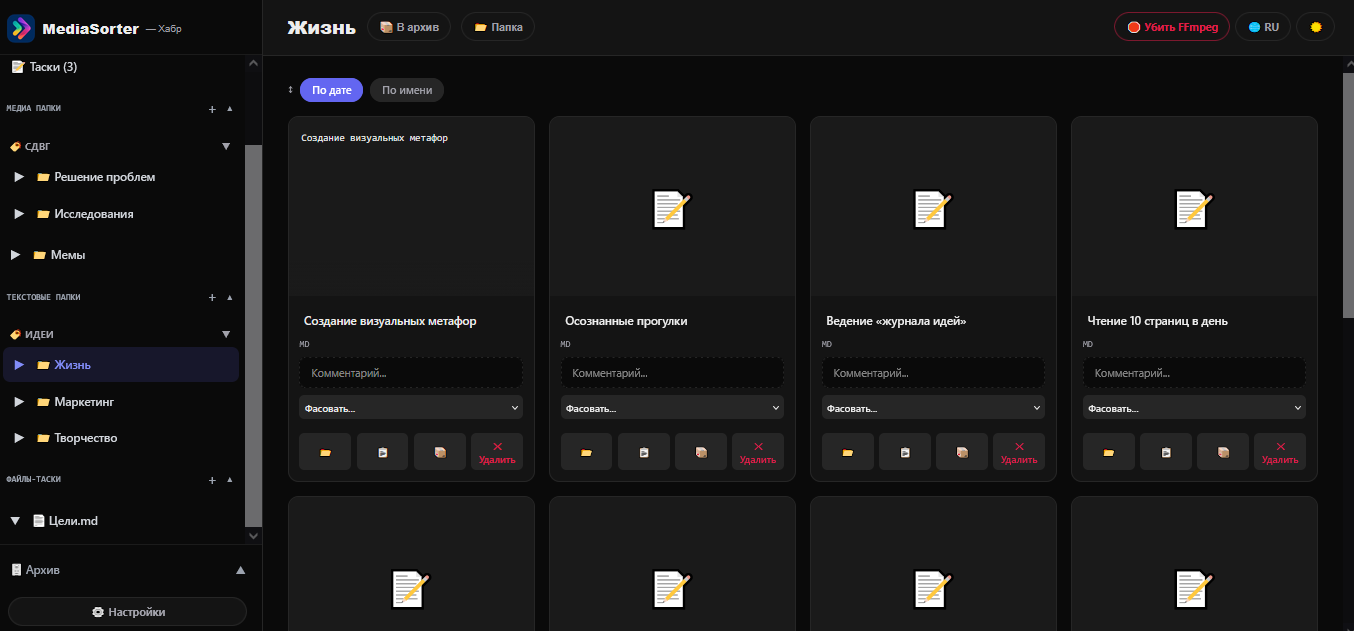Click clipboard icon on Создание визуальных метафор card
Screen dimensions: 1354x631
[383, 452]
